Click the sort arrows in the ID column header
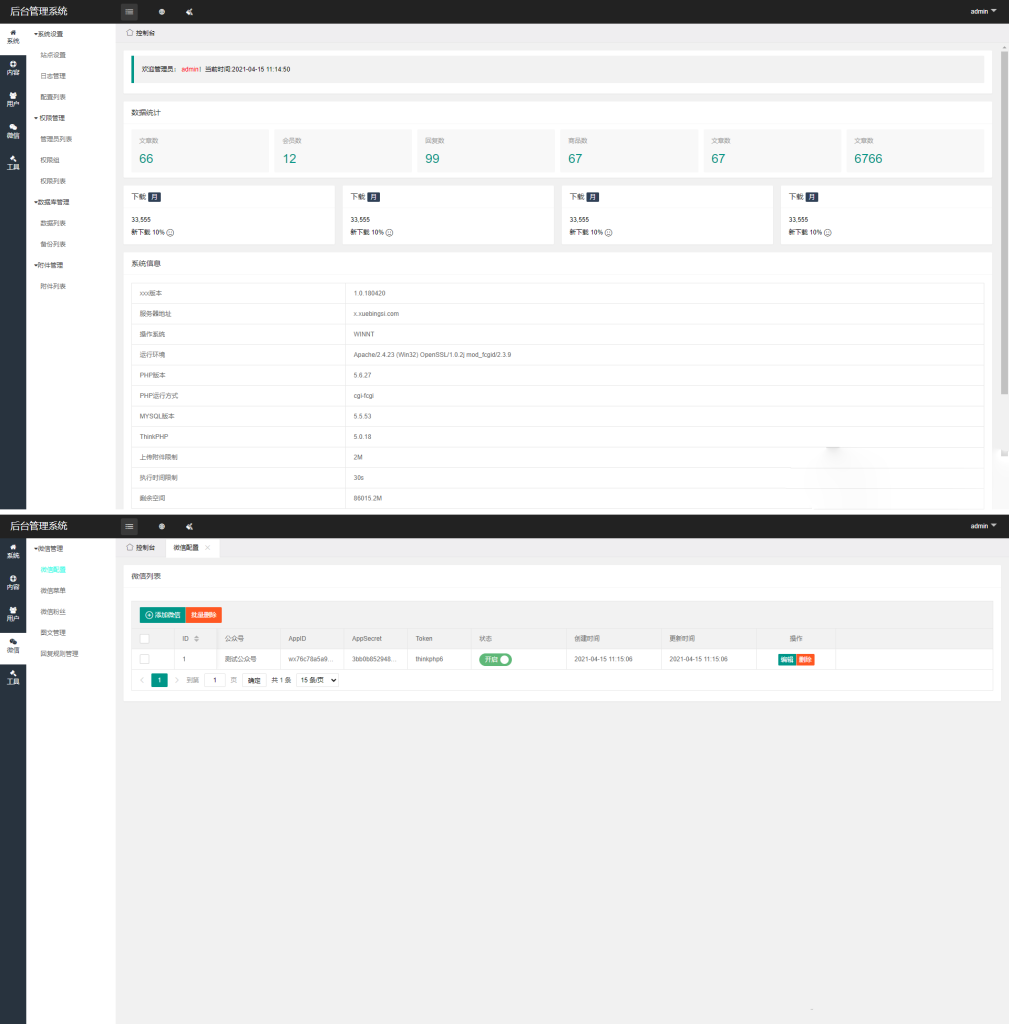The height and width of the screenshot is (1024, 1009). 196,638
